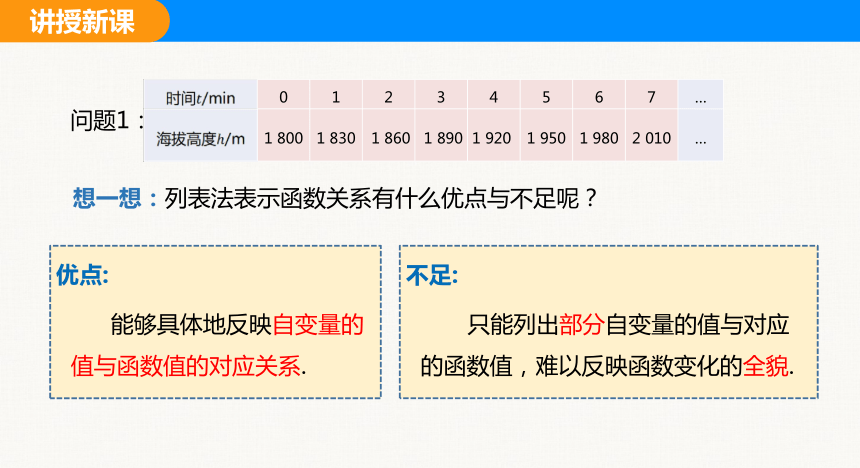Select the red text 自变量的
Image resolution: width=860 pixels, height=468 pixels.
pyautogui.click(x=318, y=324)
